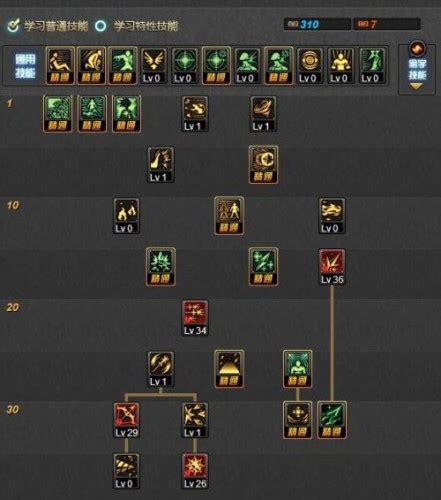Click the blue 通用技能 category label

tap(25, 66)
